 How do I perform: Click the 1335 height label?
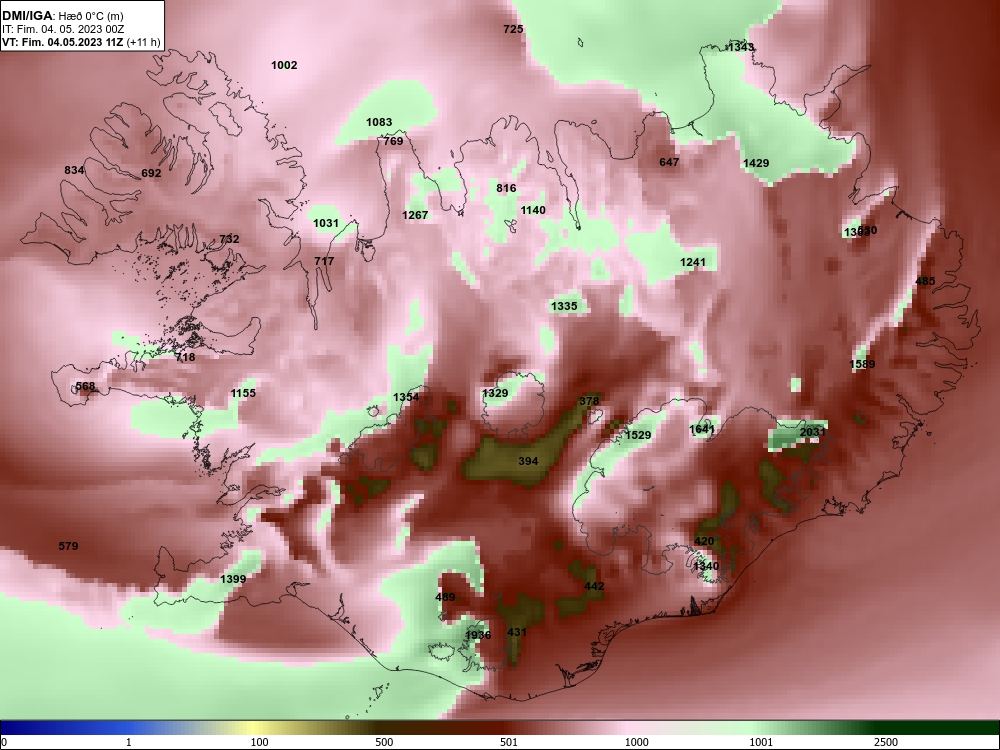pyautogui.click(x=564, y=306)
